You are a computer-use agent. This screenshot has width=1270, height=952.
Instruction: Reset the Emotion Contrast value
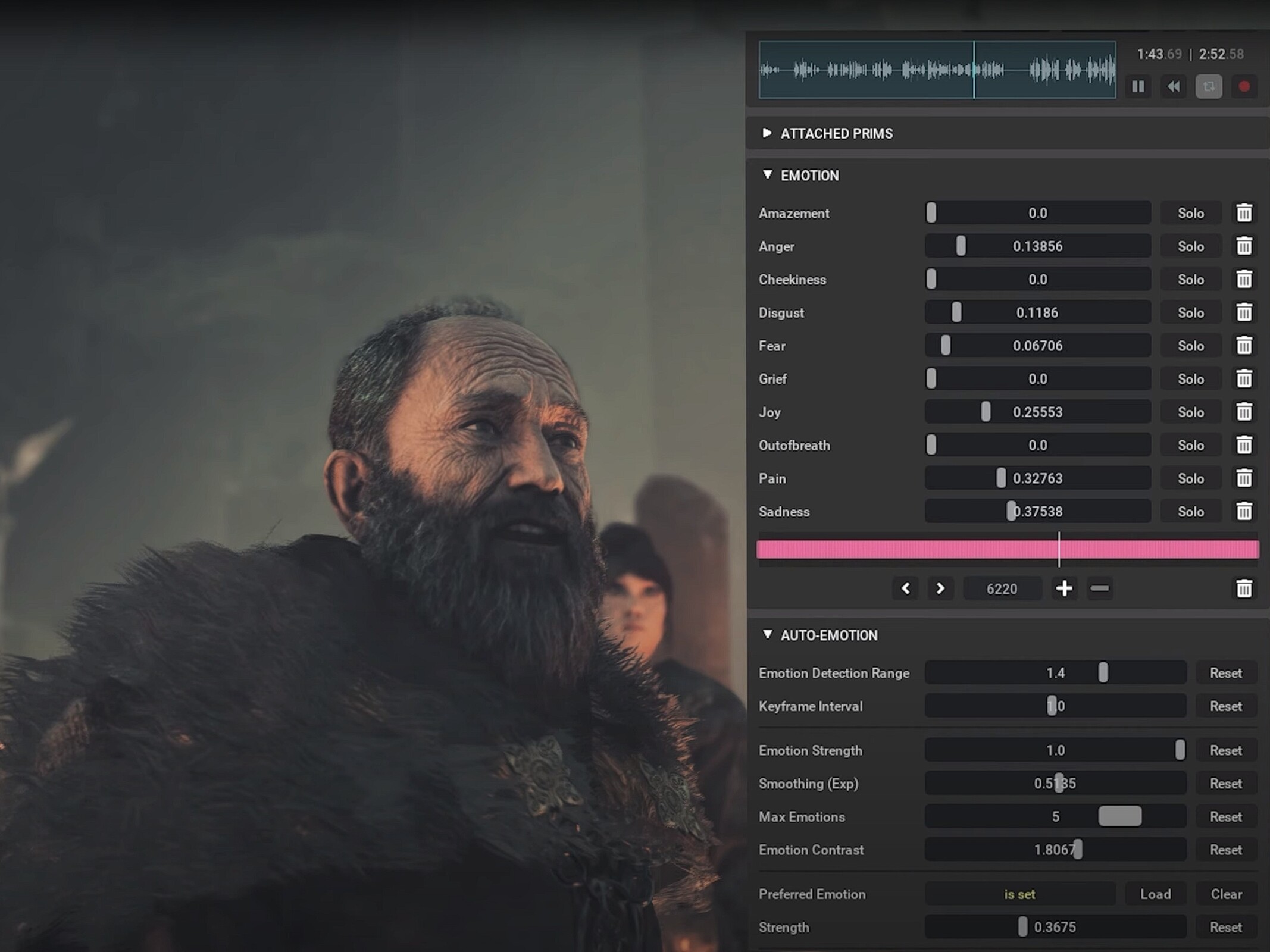[1225, 850]
